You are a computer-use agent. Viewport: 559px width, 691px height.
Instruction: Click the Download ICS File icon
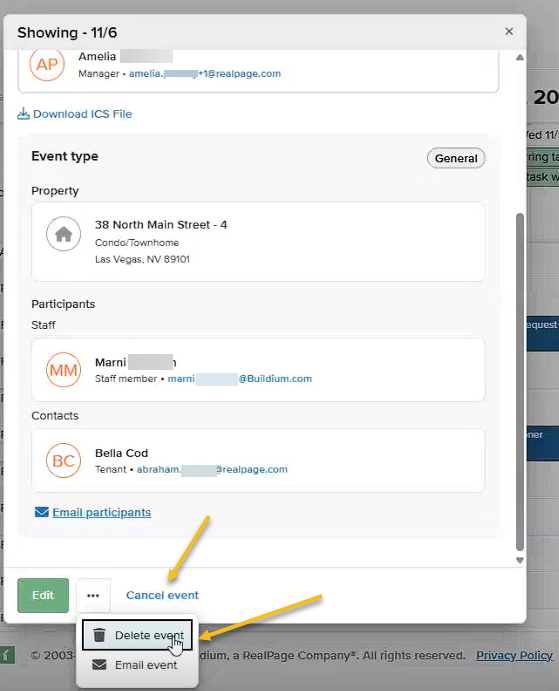coord(23,114)
